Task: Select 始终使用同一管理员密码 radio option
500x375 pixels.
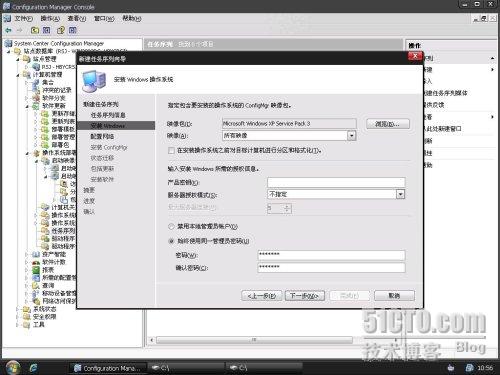Action: coord(171,241)
